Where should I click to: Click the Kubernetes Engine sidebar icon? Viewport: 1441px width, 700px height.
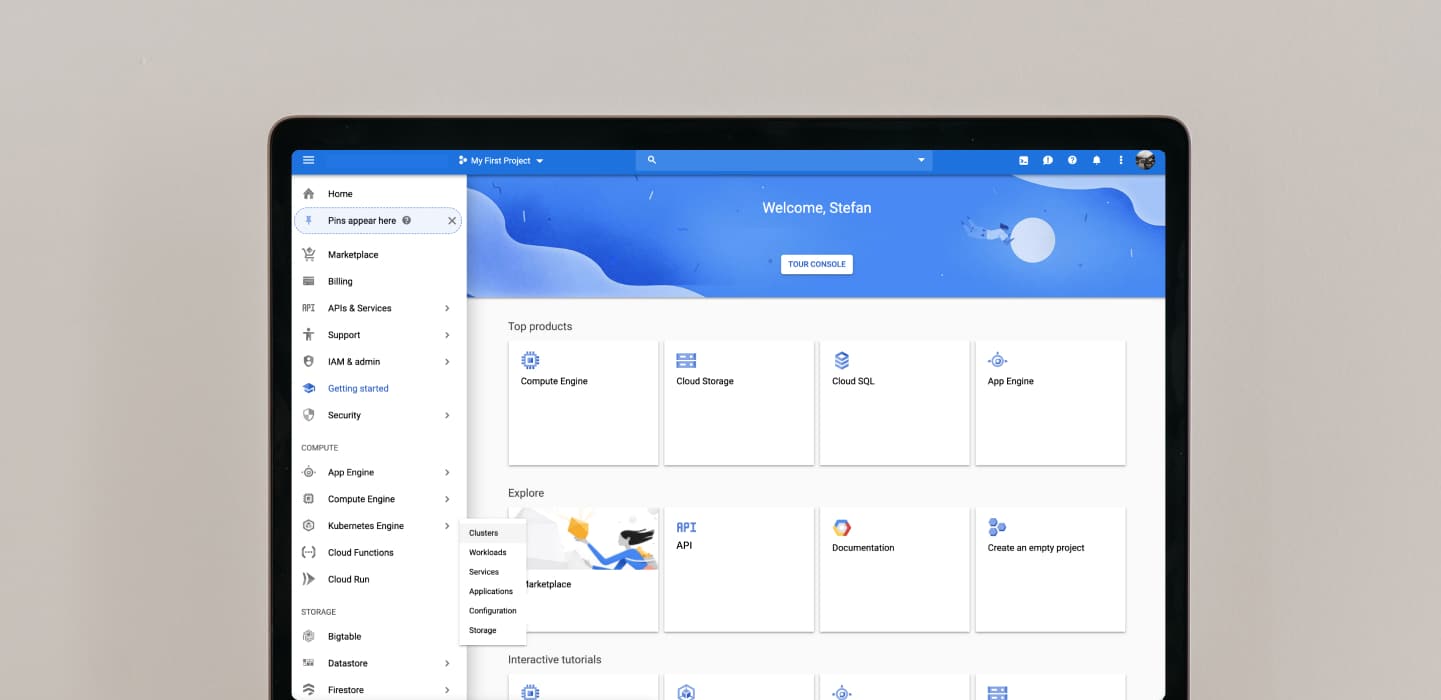tap(309, 526)
